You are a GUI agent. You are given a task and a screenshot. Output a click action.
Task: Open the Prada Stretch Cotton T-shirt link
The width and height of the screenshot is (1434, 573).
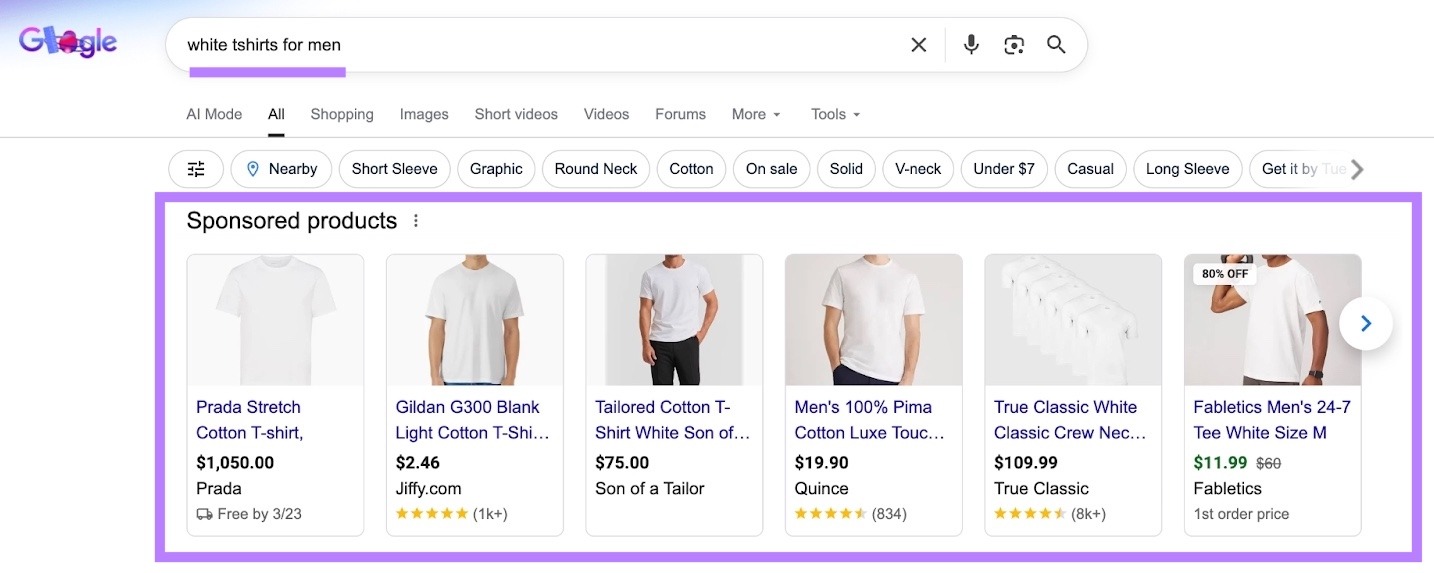coord(249,420)
